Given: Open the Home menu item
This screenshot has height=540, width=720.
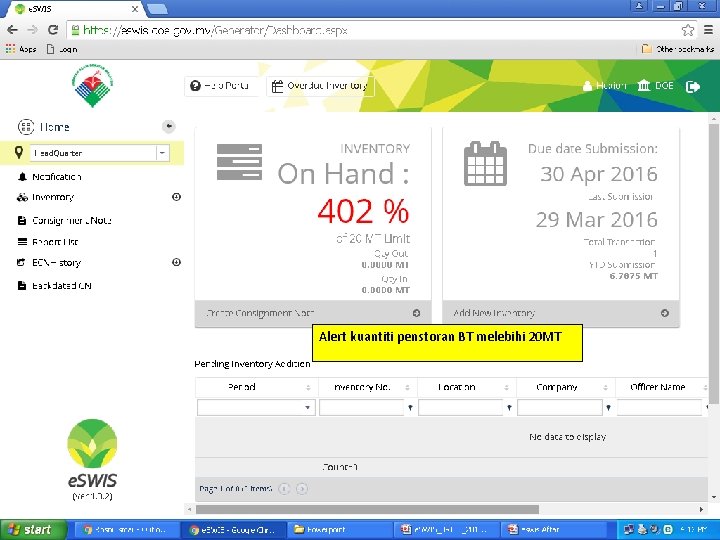Looking at the screenshot, I should (44, 127).
